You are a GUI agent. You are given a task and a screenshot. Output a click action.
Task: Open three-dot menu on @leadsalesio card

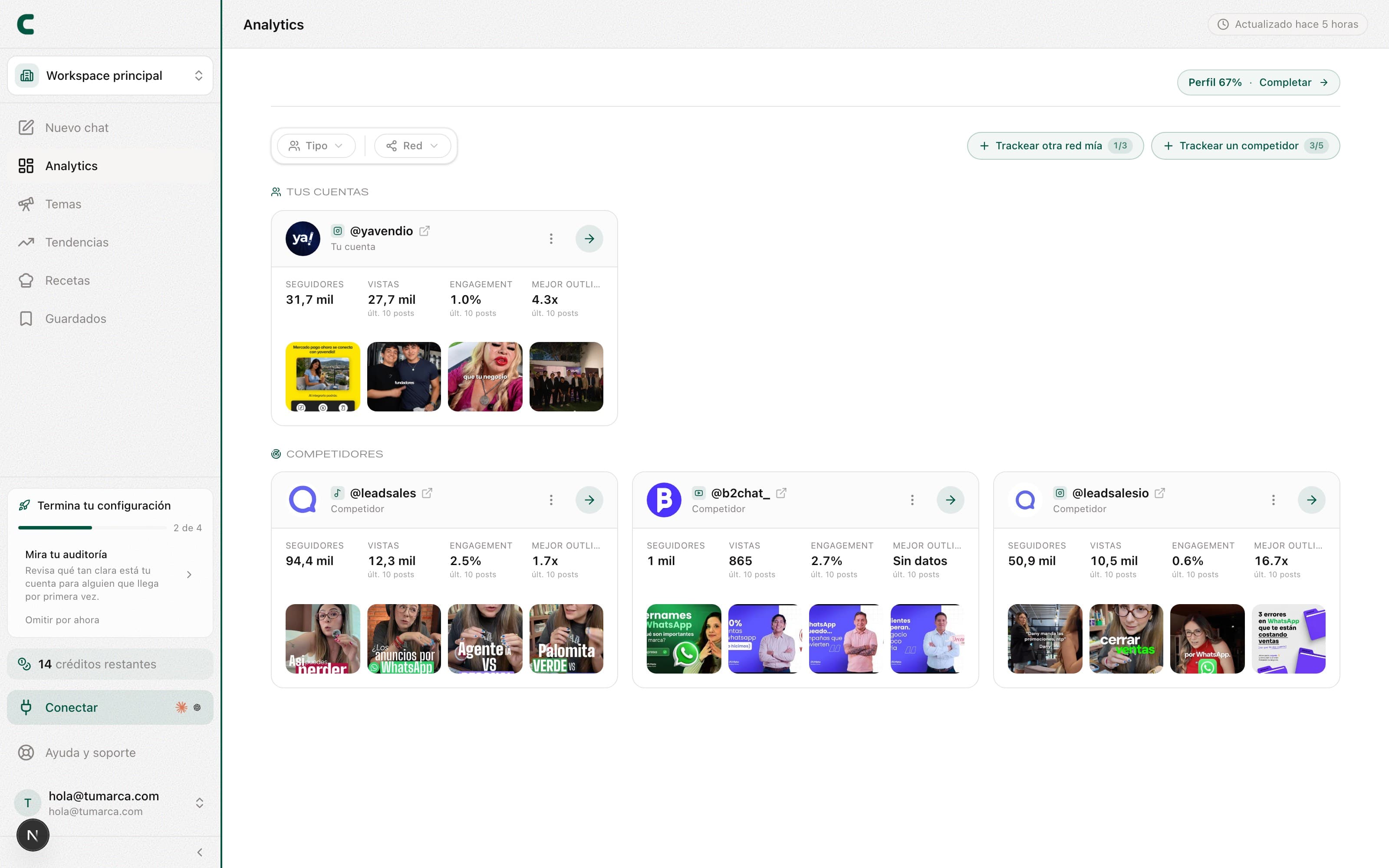[1273, 500]
